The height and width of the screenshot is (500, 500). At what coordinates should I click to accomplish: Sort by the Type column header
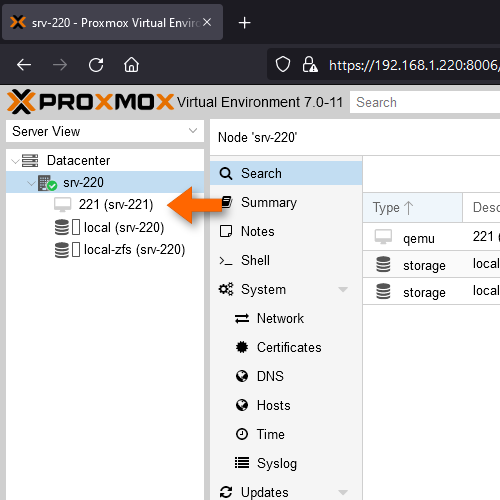pyautogui.click(x=412, y=207)
